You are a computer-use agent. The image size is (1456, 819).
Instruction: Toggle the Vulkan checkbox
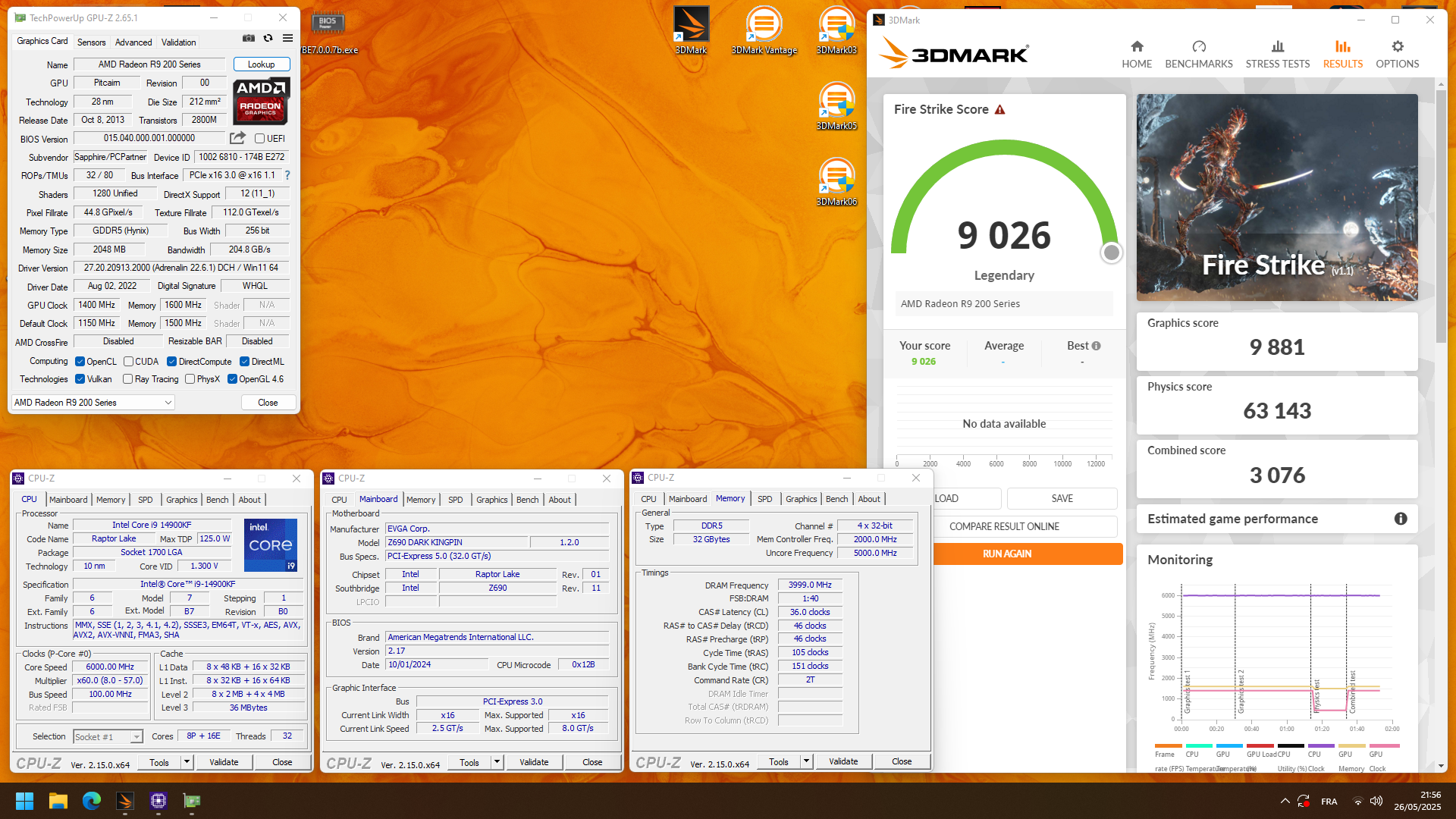[80, 379]
